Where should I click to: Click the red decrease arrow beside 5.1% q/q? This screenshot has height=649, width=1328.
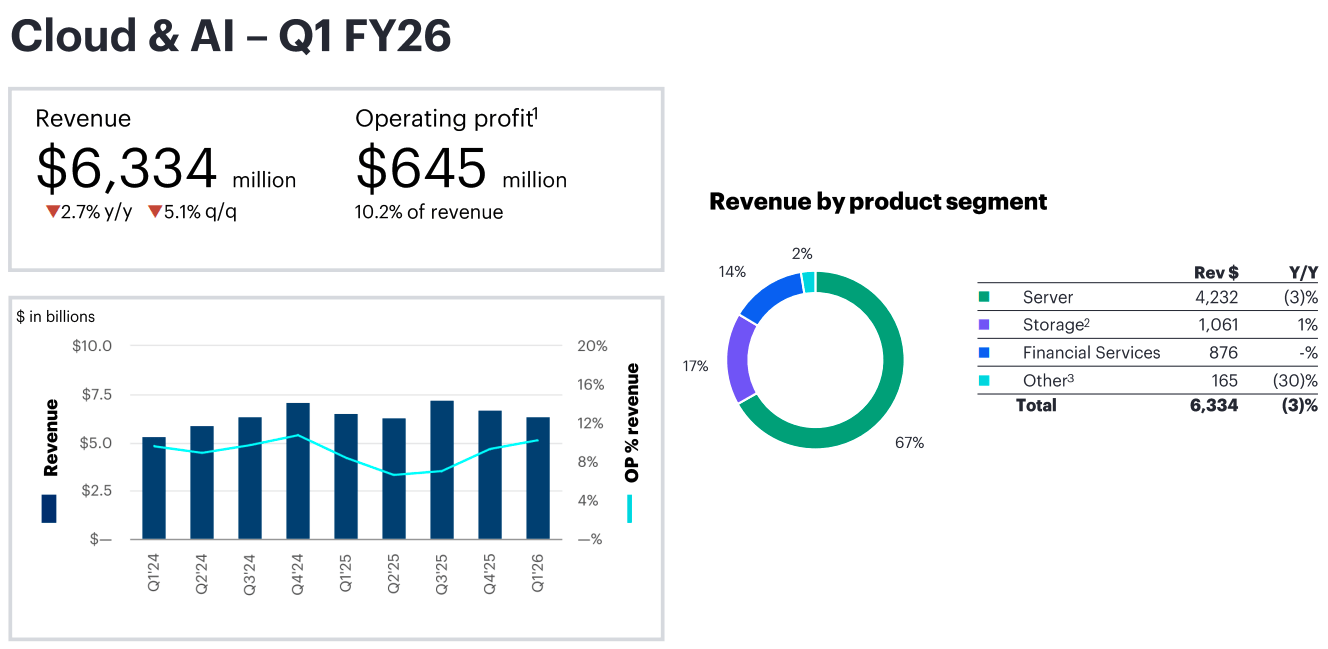[x=155, y=210]
